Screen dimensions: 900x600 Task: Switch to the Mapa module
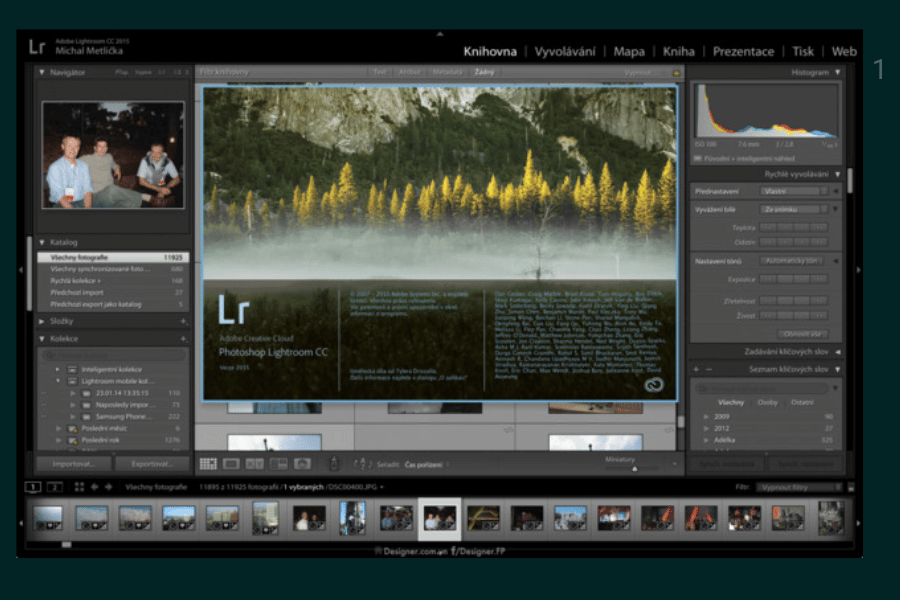click(629, 52)
